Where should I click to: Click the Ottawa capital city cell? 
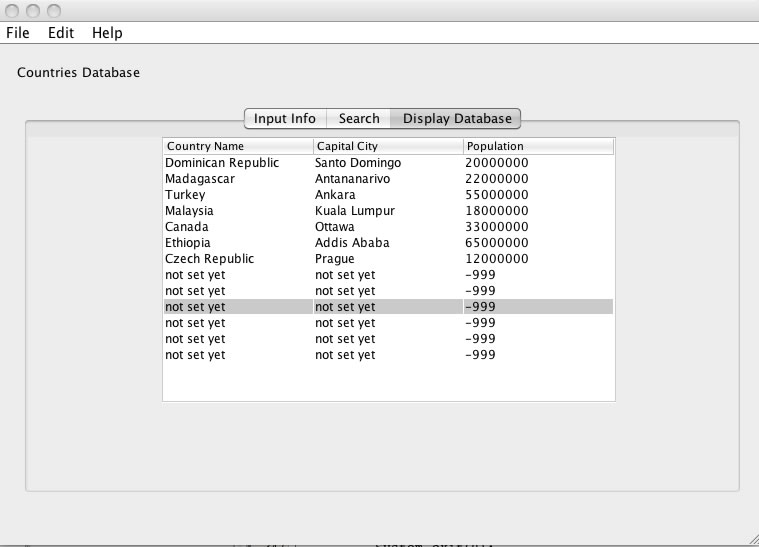pos(335,226)
